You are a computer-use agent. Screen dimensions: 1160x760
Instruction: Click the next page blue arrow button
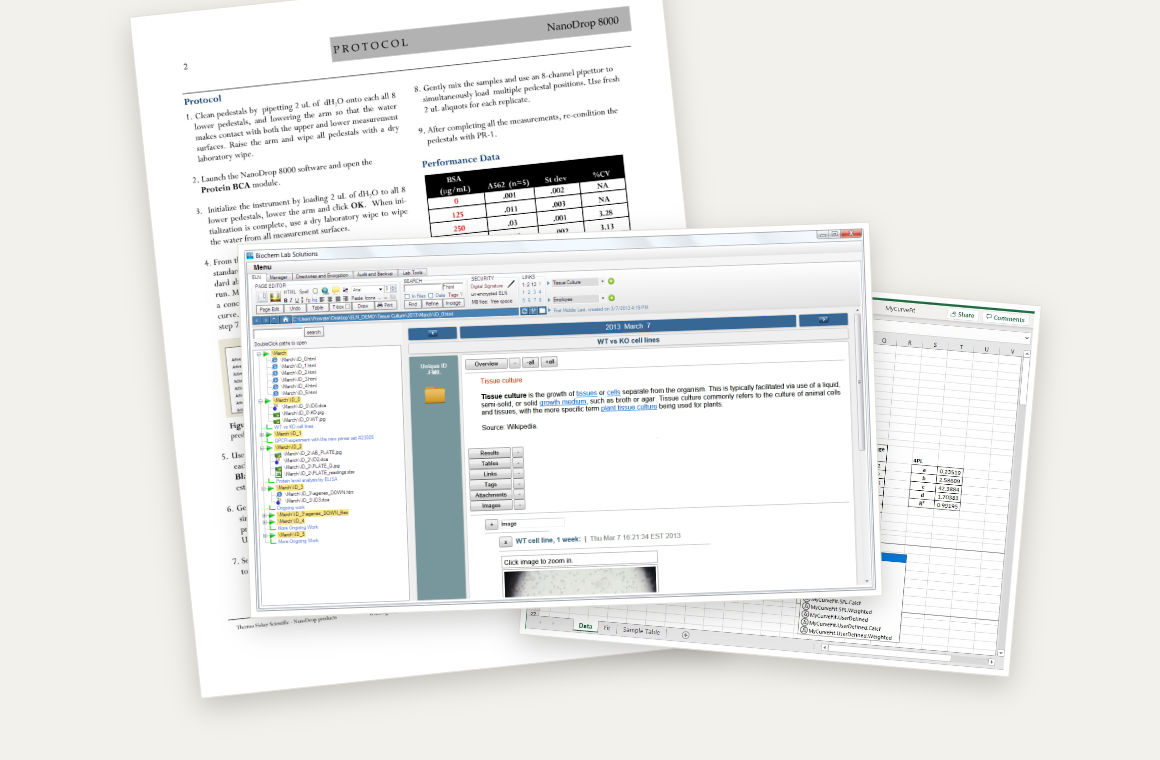coord(823,320)
